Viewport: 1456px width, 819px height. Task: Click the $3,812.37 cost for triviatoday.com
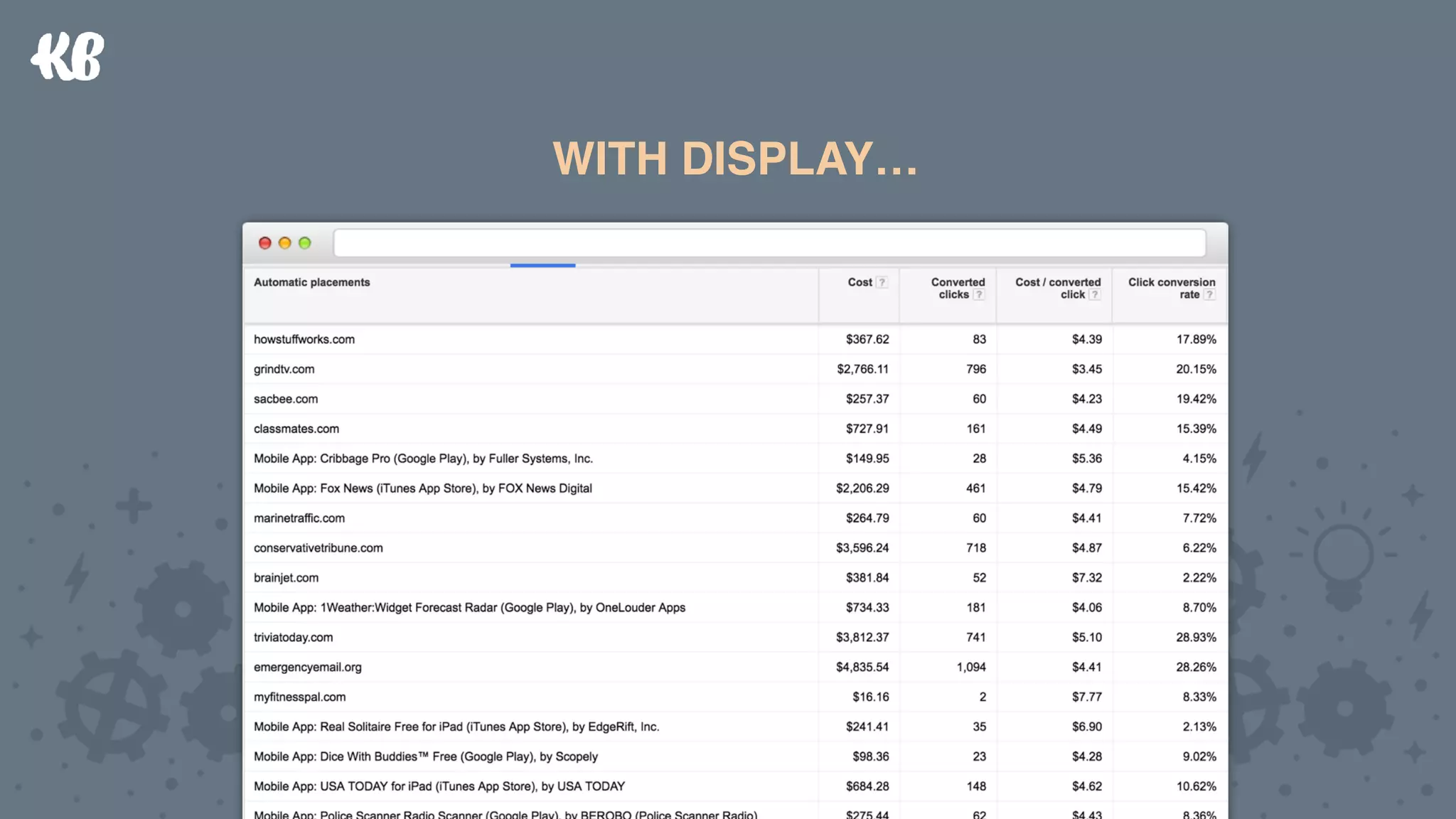[862, 638]
